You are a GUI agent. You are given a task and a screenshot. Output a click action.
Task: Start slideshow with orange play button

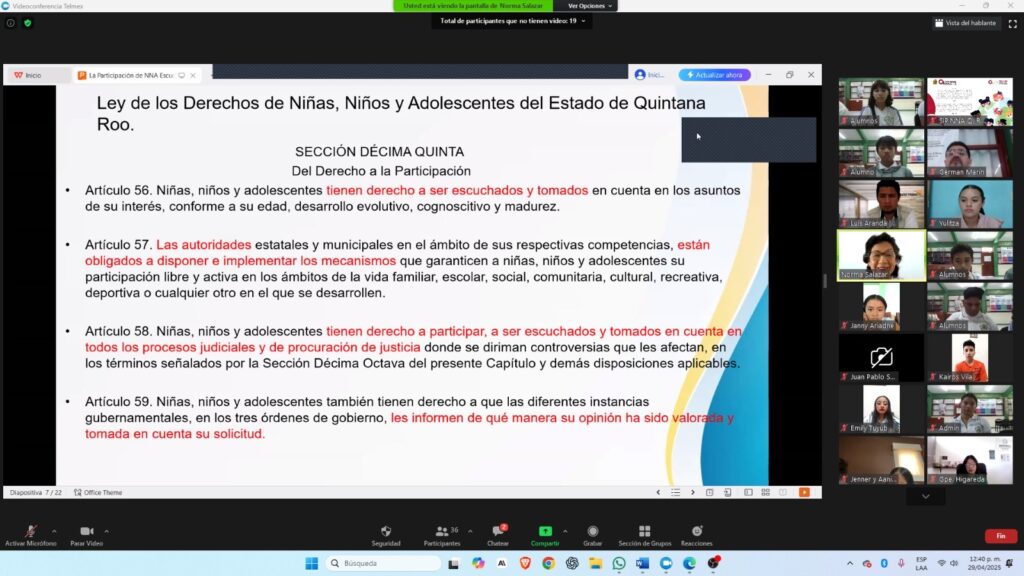804,492
